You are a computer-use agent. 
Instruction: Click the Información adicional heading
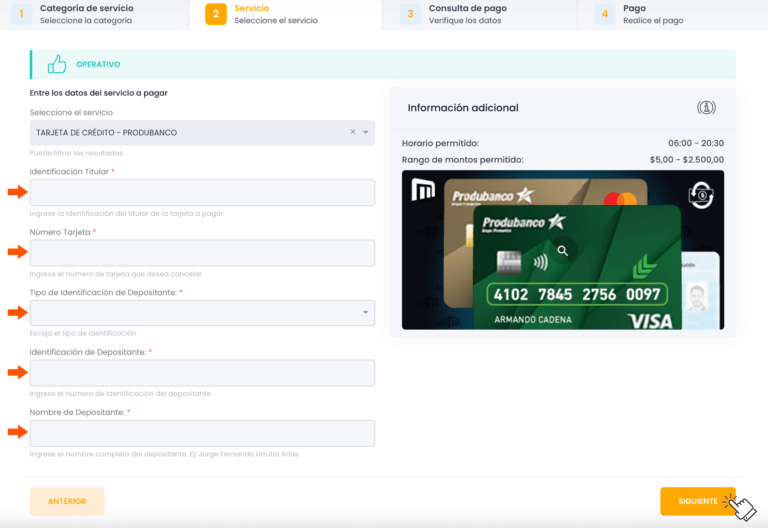[x=463, y=108]
